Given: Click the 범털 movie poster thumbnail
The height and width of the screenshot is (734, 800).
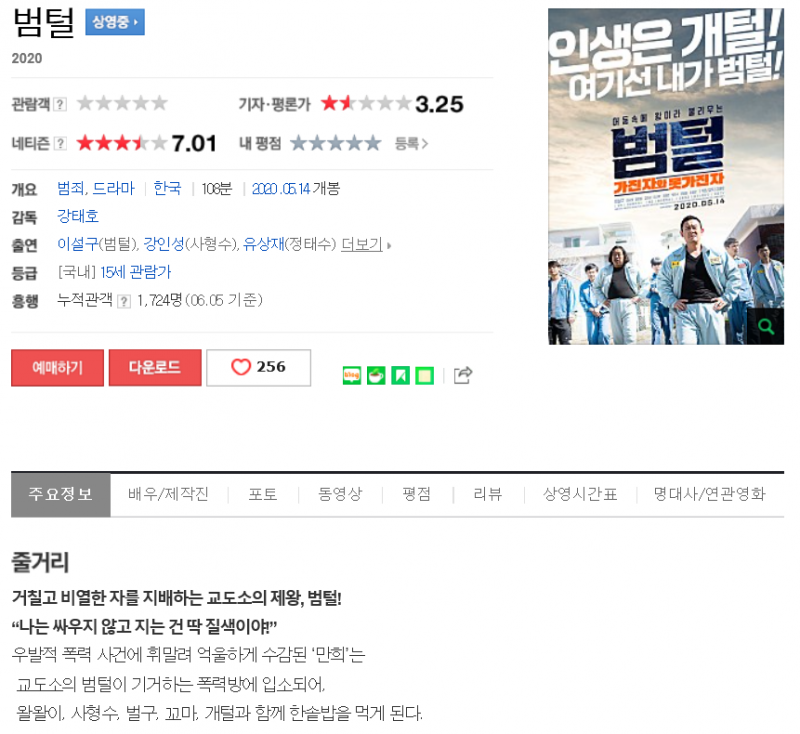Looking at the screenshot, I should tap(666, 176).
